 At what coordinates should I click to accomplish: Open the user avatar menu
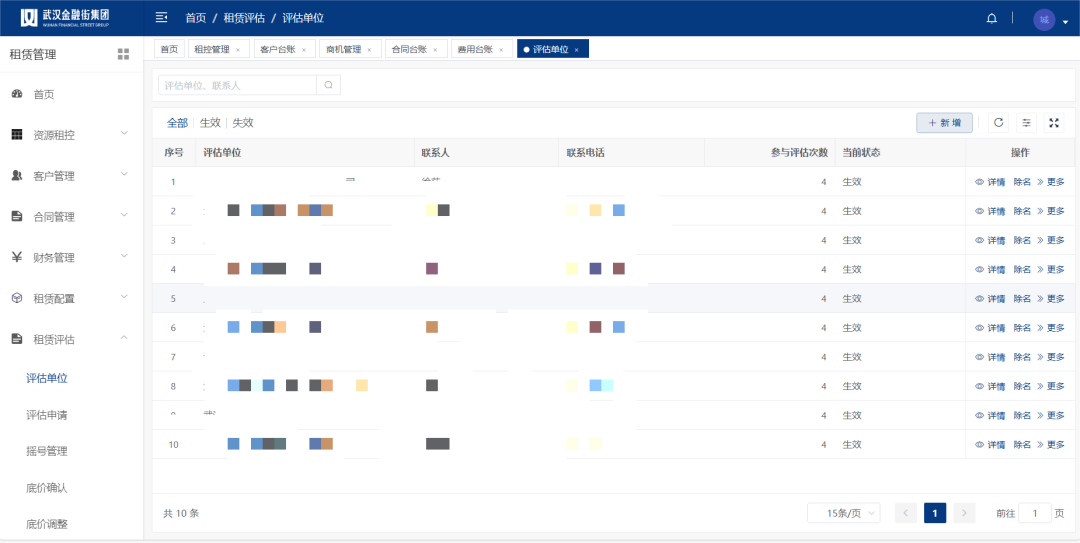[1044, 19]
